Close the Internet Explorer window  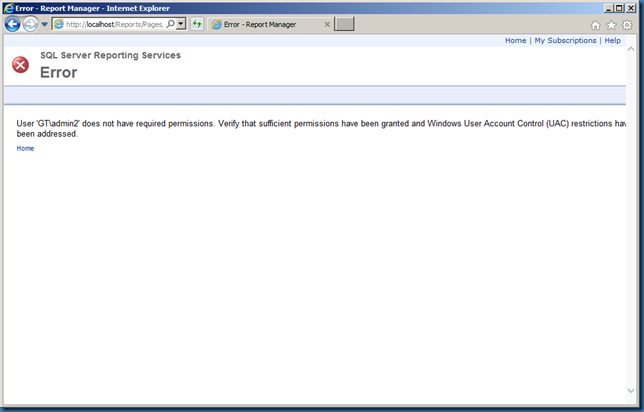point(631,8)
